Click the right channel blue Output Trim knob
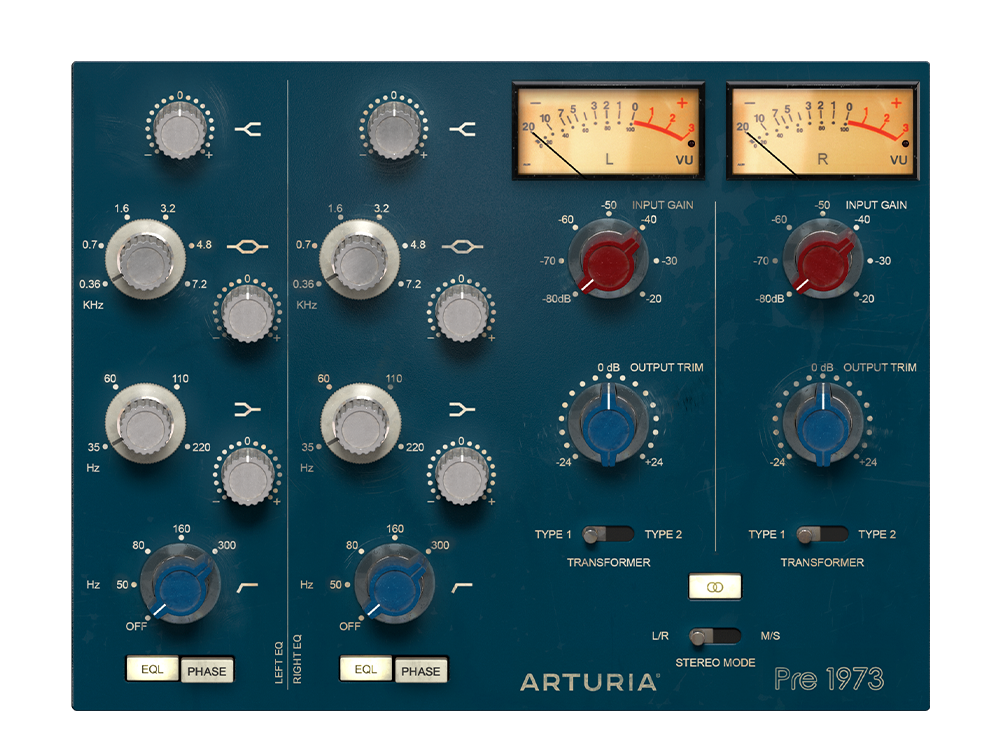 point(822,426)
